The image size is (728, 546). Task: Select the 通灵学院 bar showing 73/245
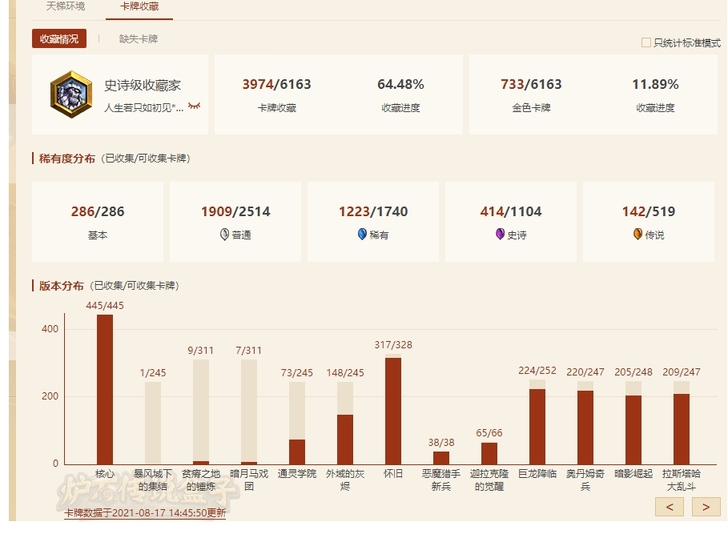(x=297, y=423)
